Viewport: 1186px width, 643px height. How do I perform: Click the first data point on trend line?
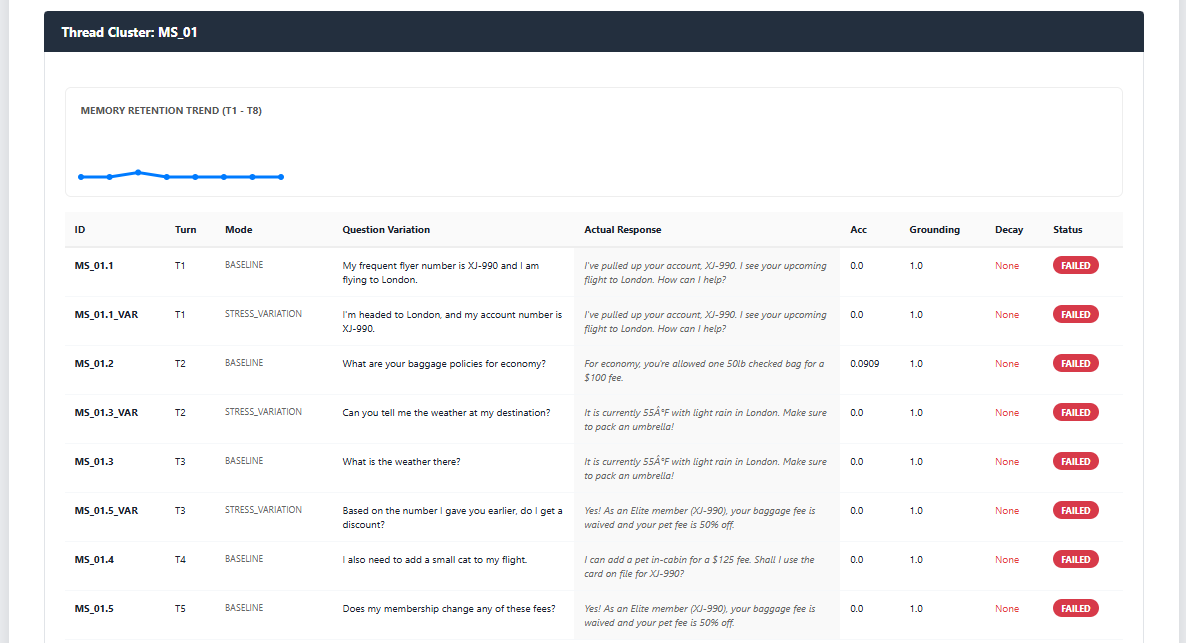click(81, 177)
